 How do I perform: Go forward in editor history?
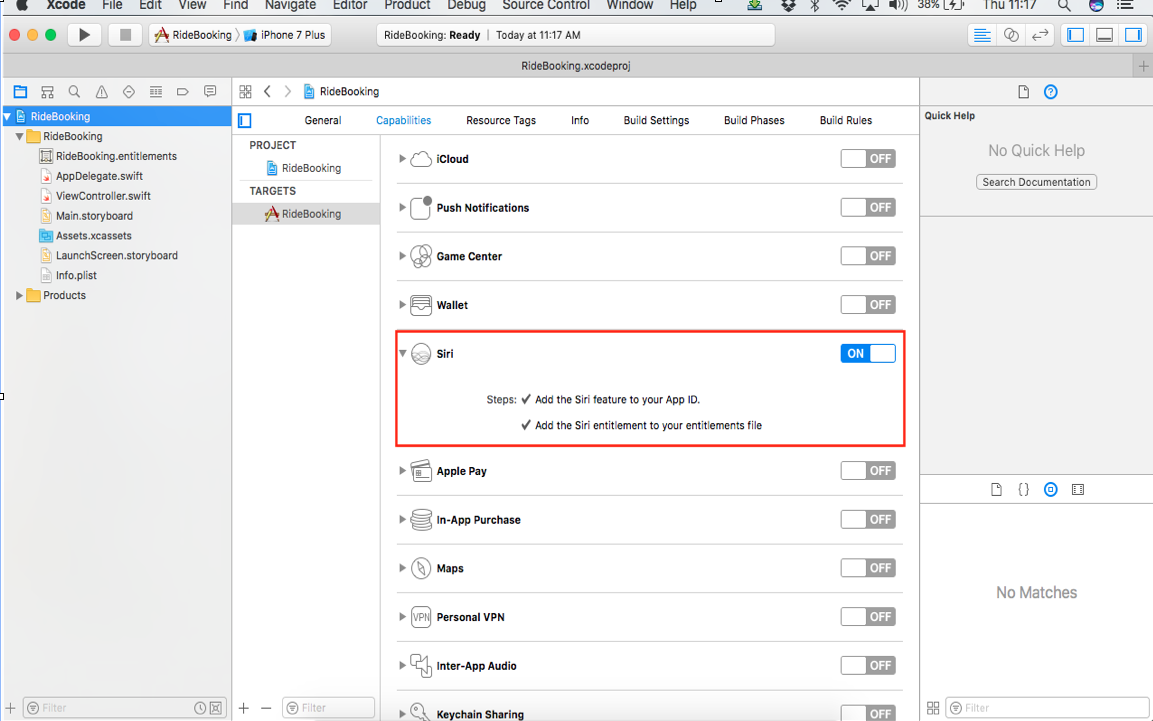tap(288, 92)
